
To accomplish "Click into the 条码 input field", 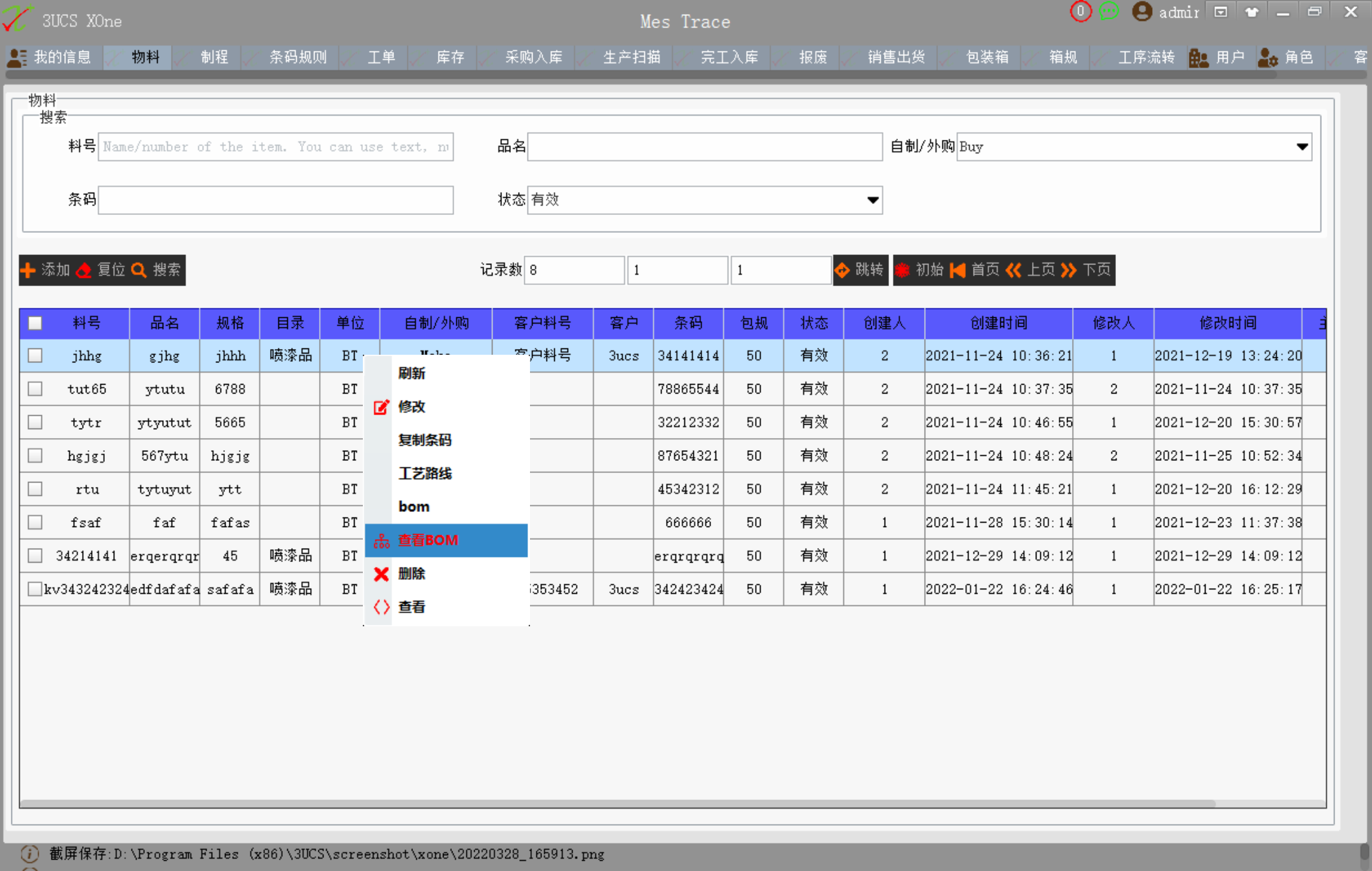I will pos(276,200).
